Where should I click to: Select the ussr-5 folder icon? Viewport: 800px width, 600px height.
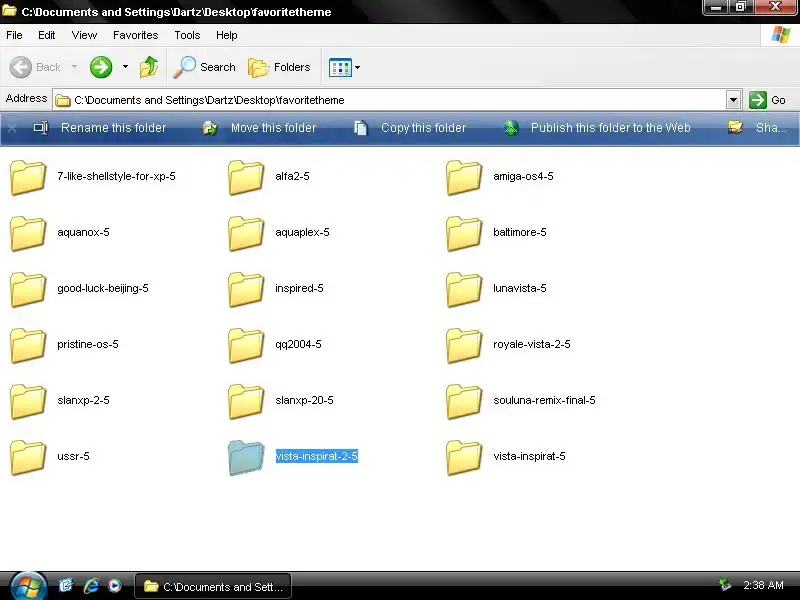(x=28, y=458)
